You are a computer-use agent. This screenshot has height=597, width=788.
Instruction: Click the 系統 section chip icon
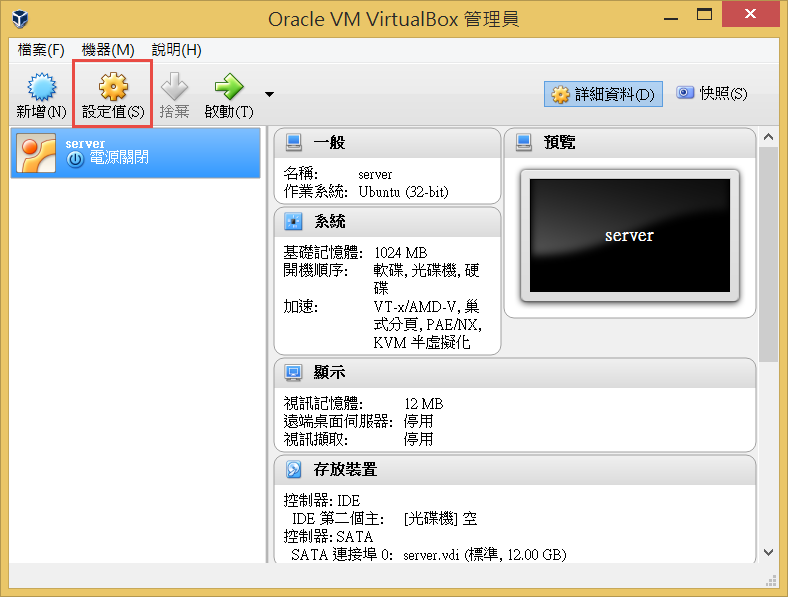[x=293, y=222]
